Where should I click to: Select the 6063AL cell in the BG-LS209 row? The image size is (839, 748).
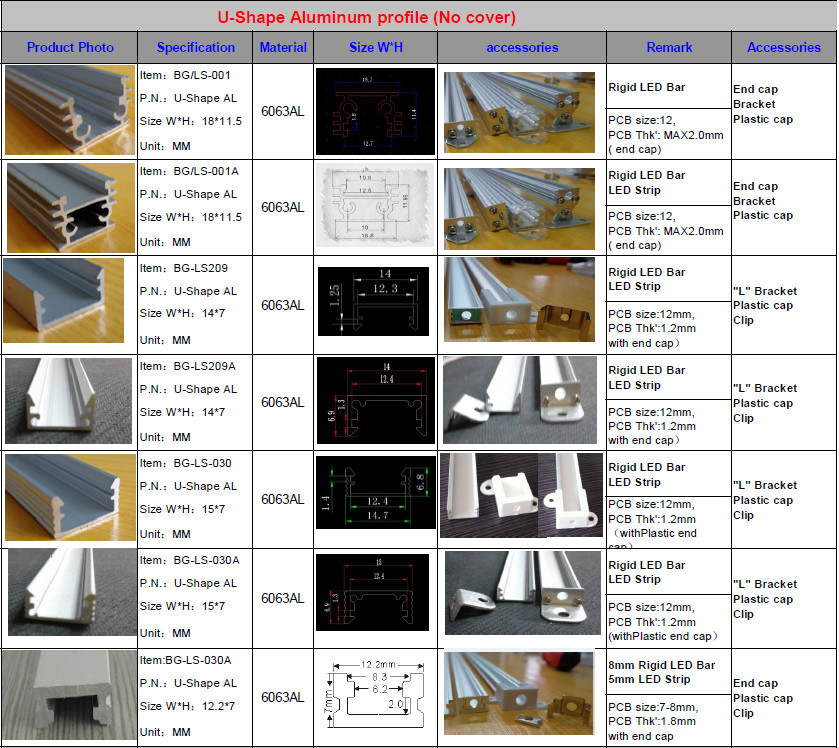coord(283,306)
